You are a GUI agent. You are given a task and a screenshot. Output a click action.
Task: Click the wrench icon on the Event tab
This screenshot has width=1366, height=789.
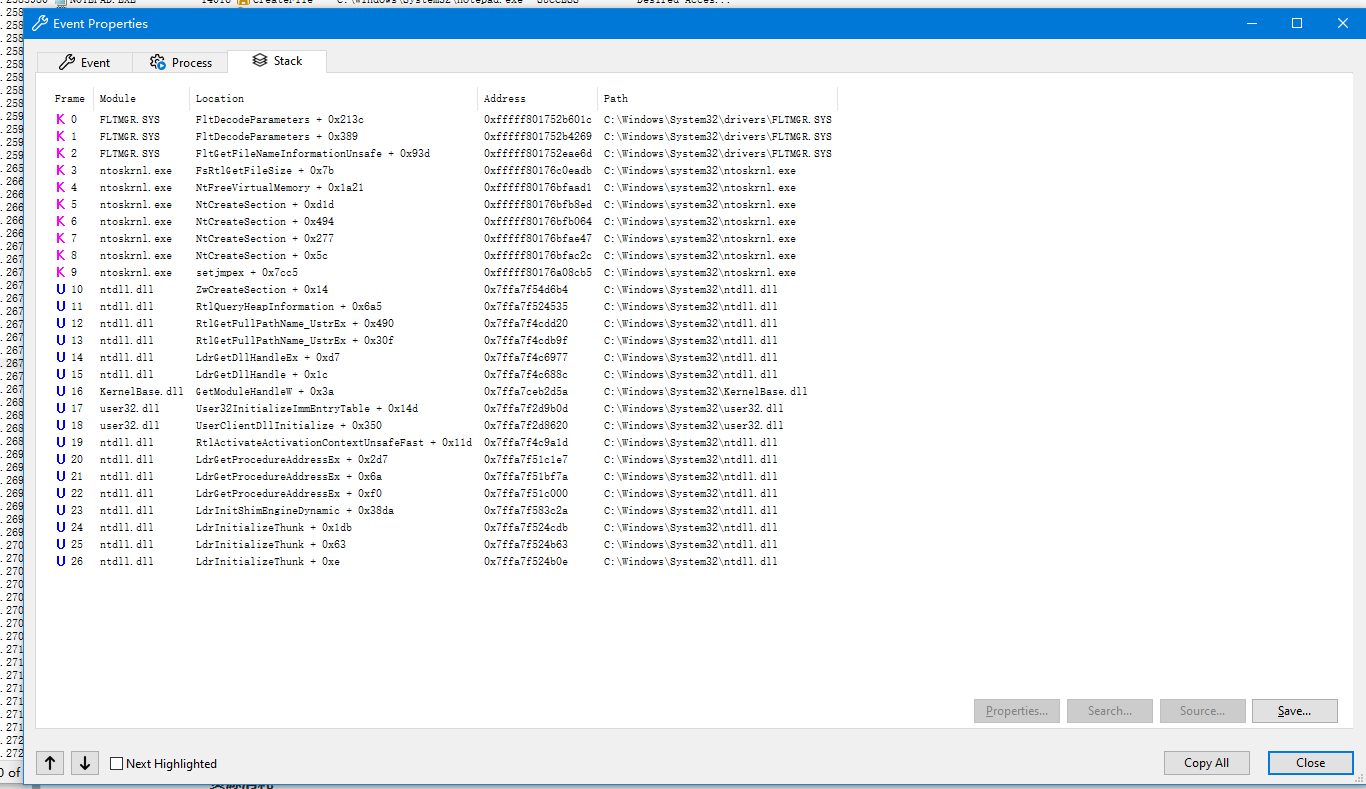point(67,62)
